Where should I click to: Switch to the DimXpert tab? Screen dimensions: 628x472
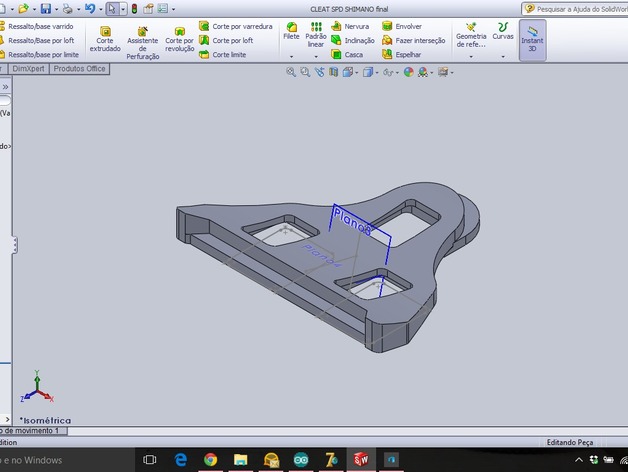point(28,69)
